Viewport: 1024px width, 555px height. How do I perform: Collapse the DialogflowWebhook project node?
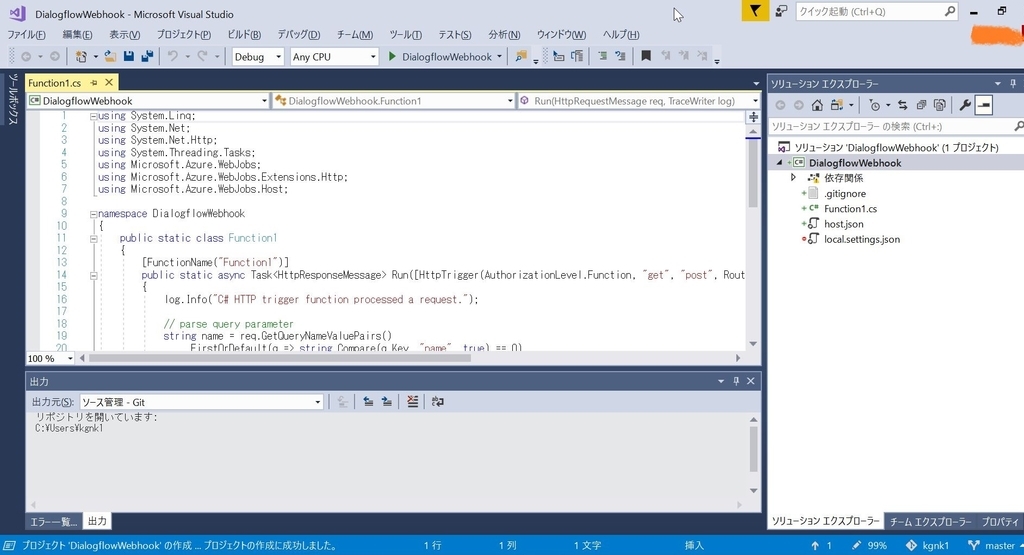(779, 163)
